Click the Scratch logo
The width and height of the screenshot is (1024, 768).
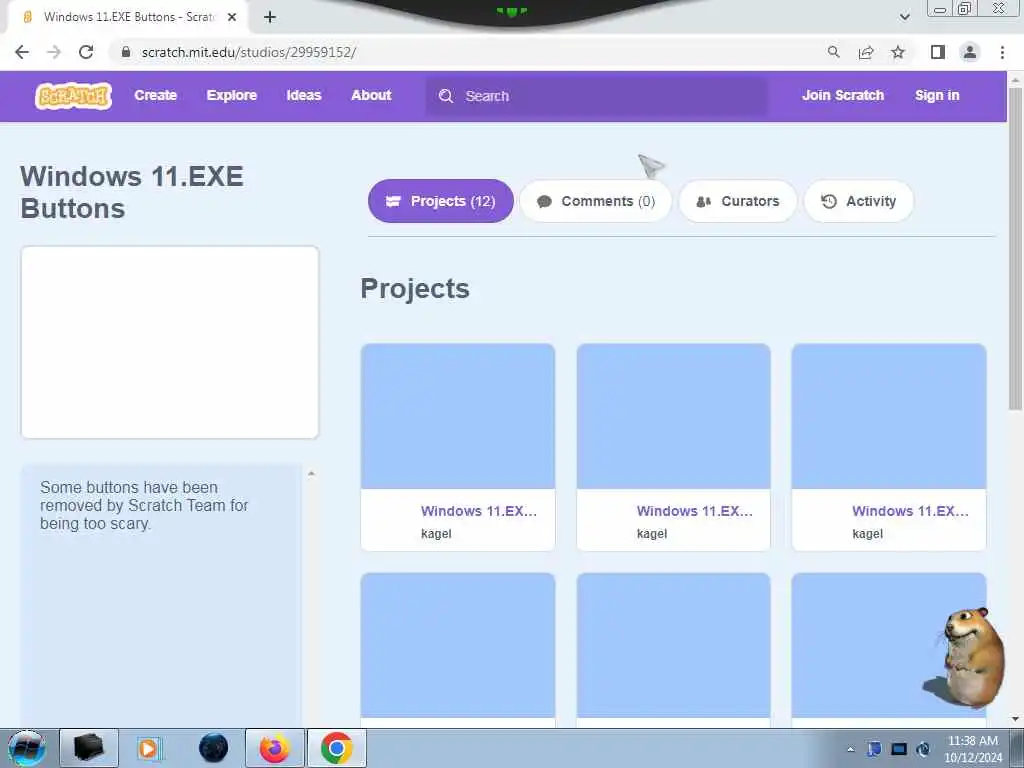click(x=73, y=95)
